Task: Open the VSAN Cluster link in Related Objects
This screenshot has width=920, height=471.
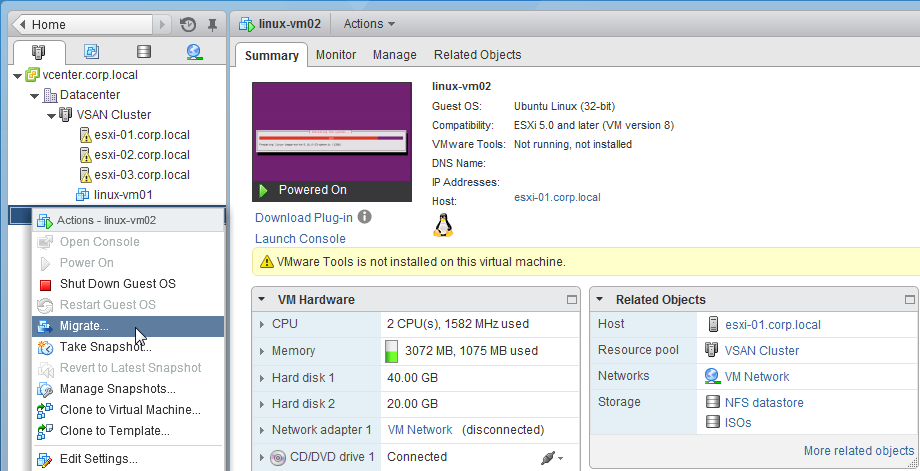Action: pyautogui.click(x=762, y=351)
